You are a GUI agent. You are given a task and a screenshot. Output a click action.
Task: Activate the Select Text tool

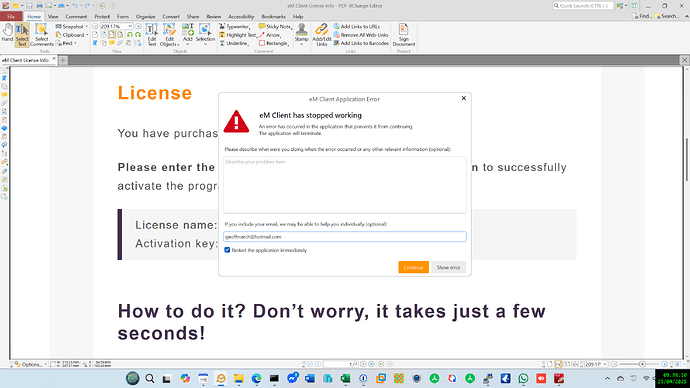point(22,35)
